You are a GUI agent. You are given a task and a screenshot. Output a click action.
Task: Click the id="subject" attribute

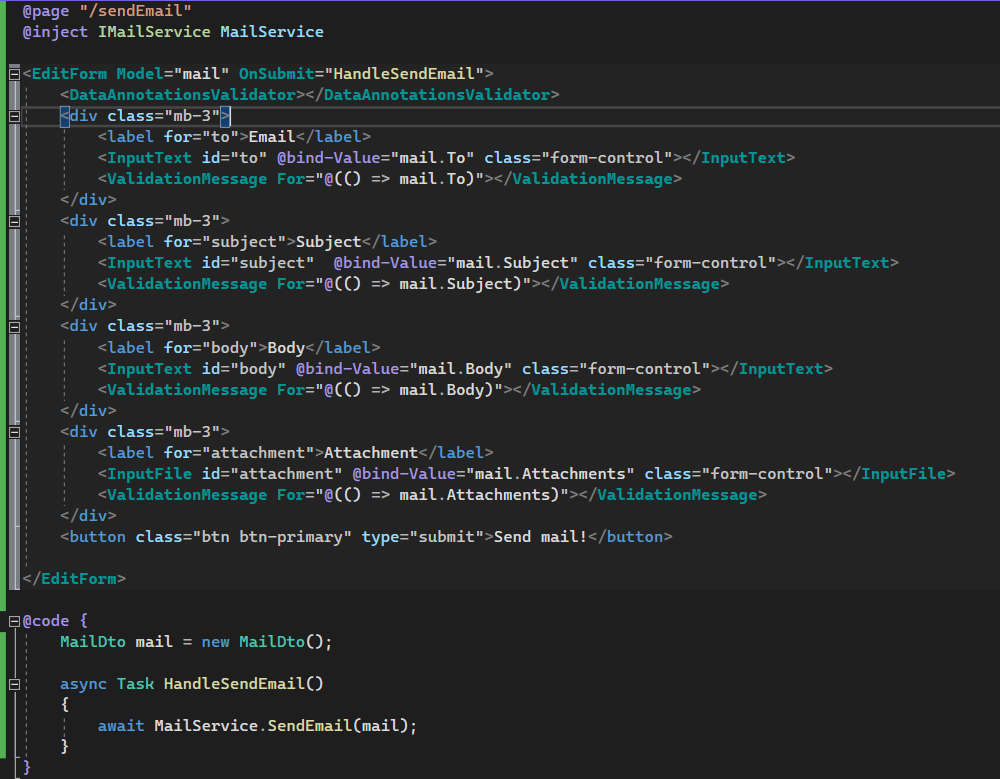click(258, 263)
